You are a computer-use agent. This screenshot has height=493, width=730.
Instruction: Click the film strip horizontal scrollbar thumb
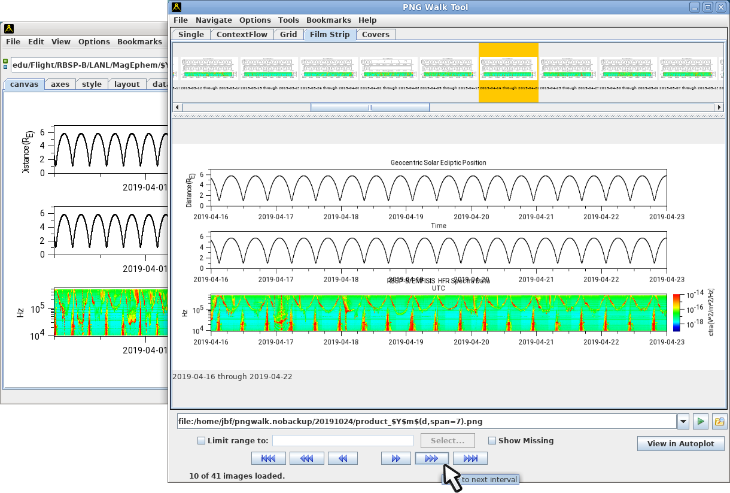tap(370, 107)
